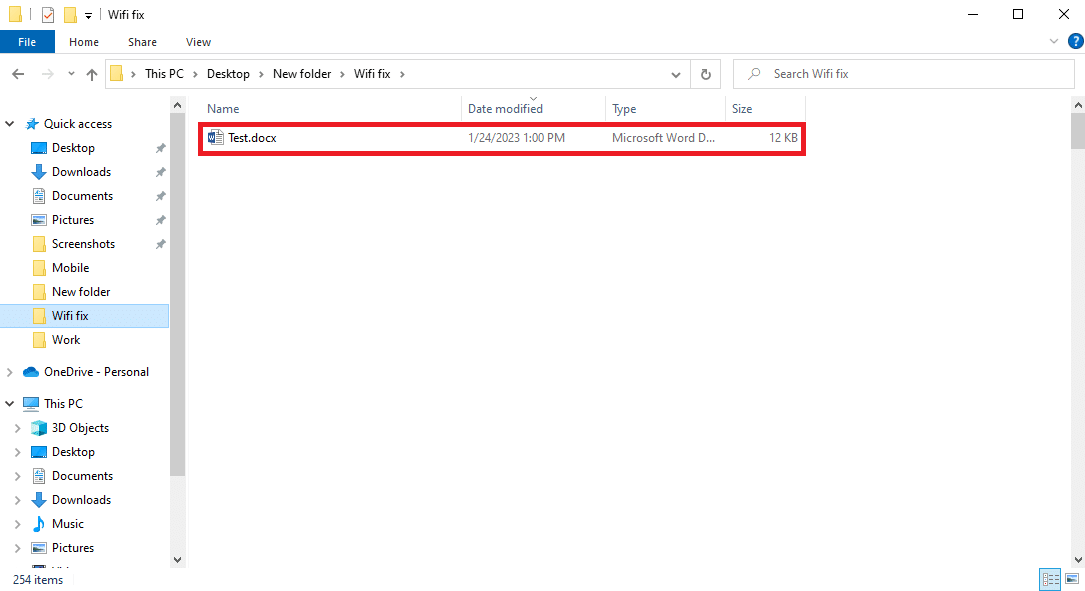Click New folder in the address bar path

pos(302,74)
